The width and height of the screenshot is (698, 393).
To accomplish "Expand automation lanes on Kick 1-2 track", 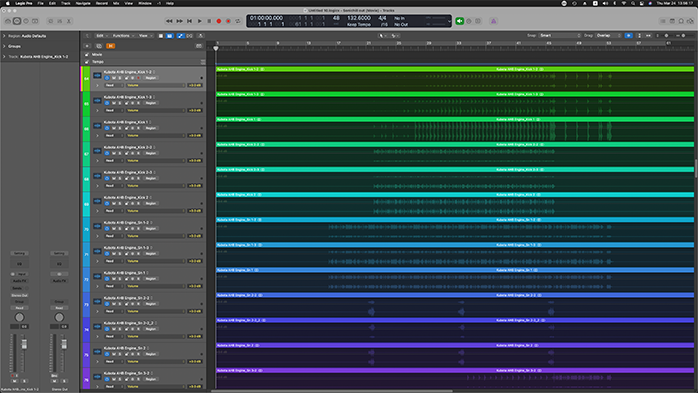I will click(x=97, y=85).
